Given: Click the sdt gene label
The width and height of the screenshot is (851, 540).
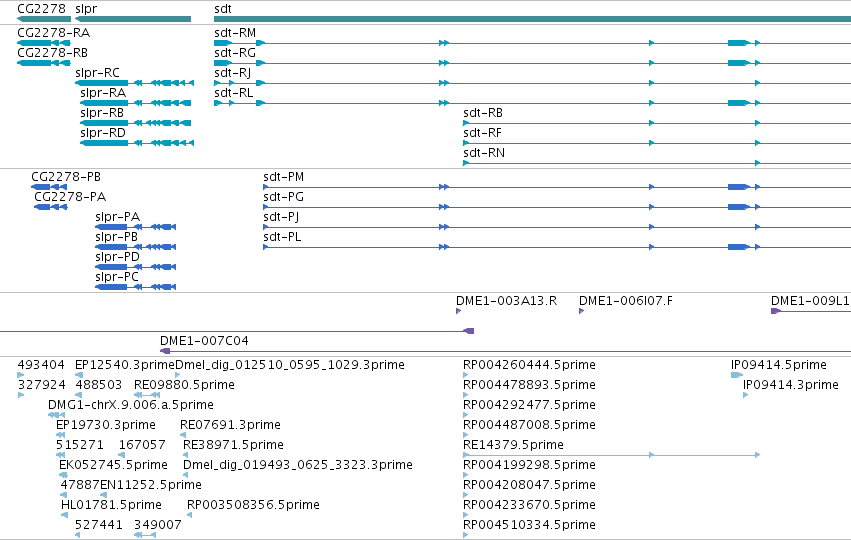Looking at the screenshot, I should (223, 9).
